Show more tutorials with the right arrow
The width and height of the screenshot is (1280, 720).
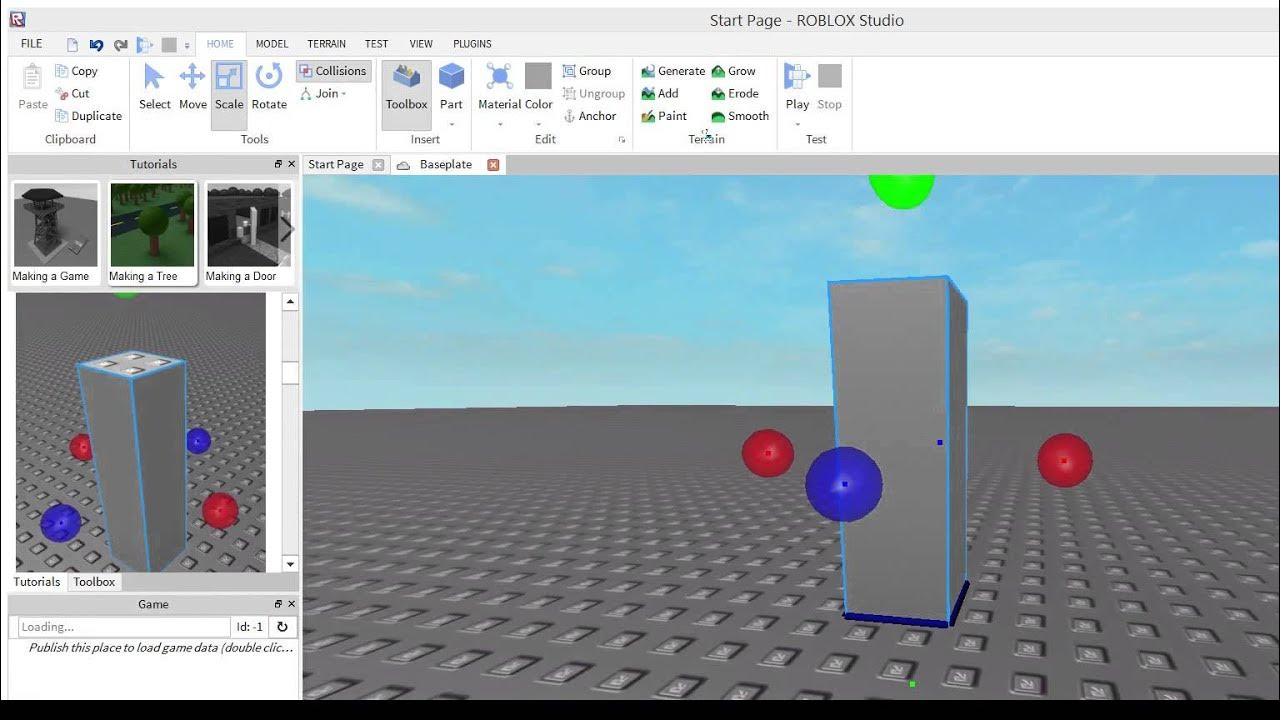pos(286,231)
